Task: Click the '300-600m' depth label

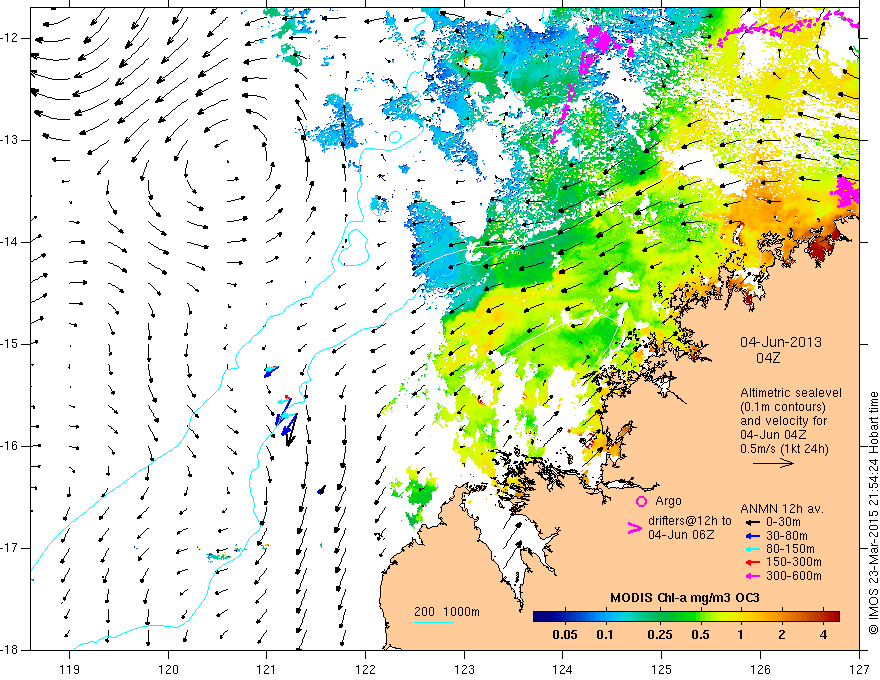Action: pyautogui.click(x=794, y=576)
